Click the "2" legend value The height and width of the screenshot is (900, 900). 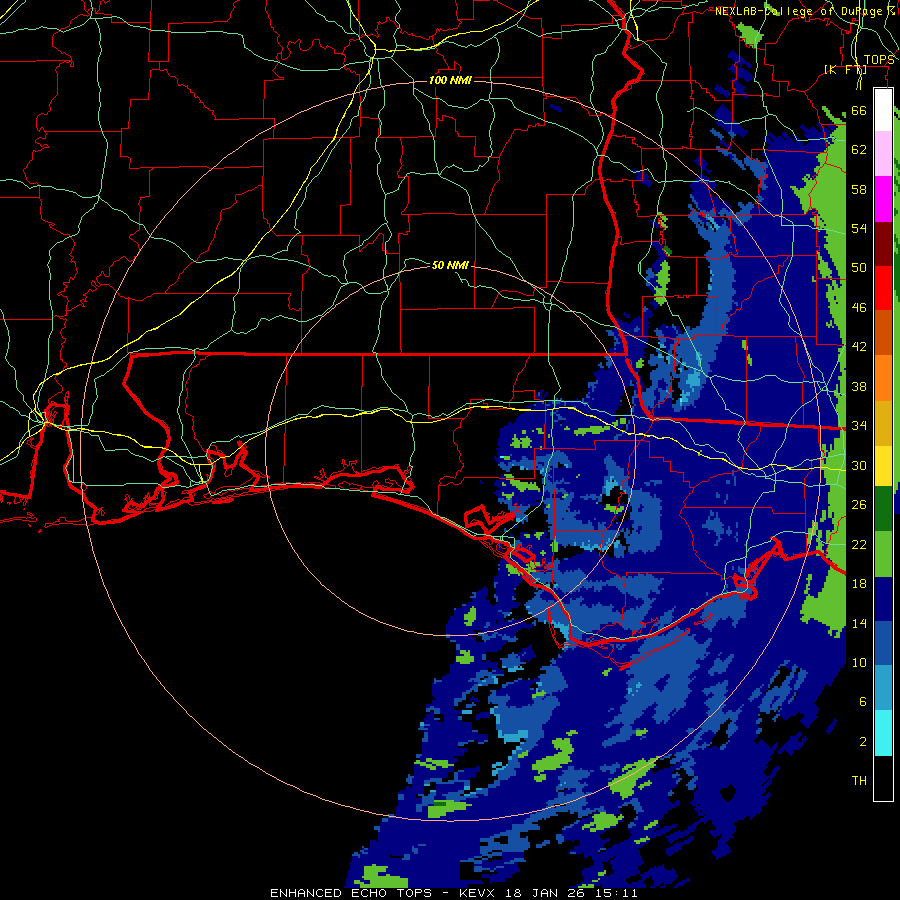(x=862, y=742)
